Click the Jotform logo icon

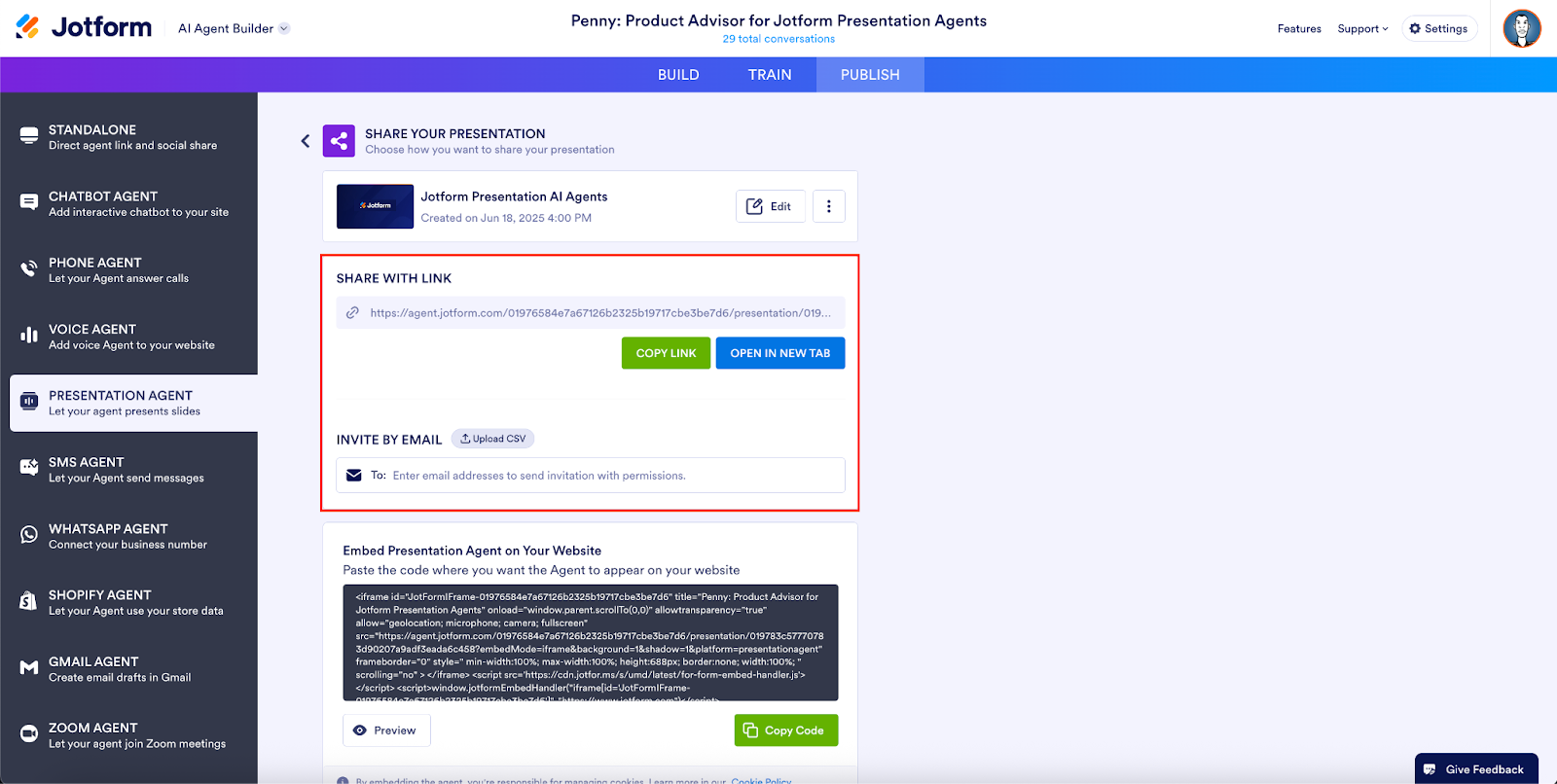(x=28, y=27)
